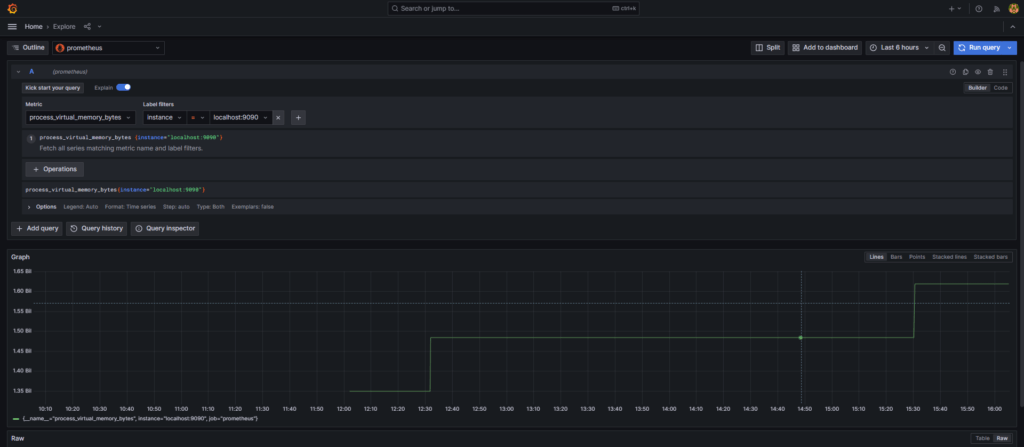This screenshot has height=447, width=1024.
Task: Select Stacked lines graph style
Action: pos(949,257)
